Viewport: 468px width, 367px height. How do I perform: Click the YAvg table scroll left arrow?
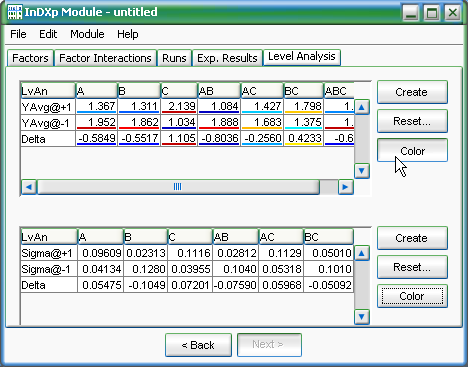pyautogui.click(x=29, y=187)
